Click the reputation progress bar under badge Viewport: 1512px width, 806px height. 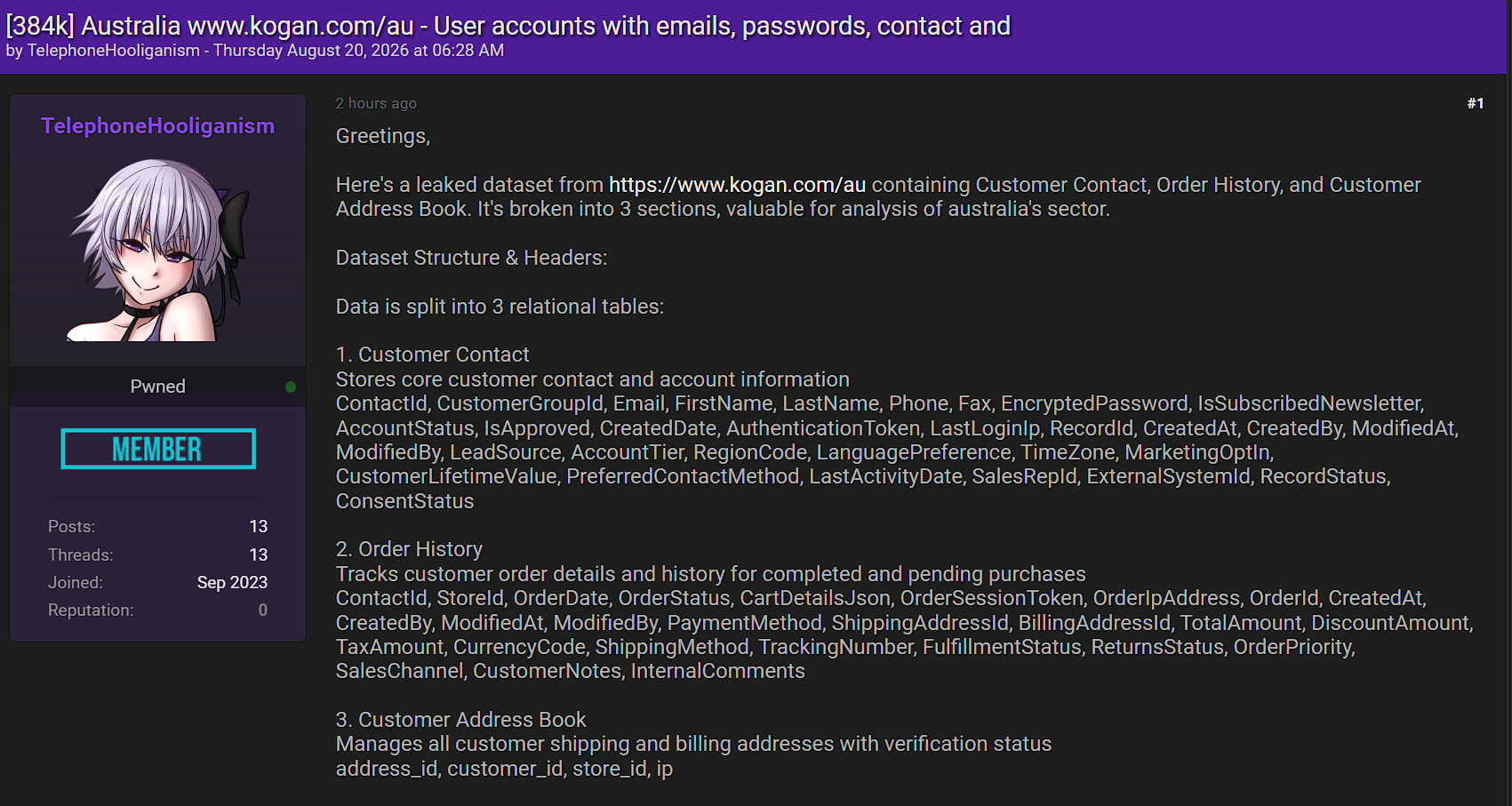[x=158, y=499]
